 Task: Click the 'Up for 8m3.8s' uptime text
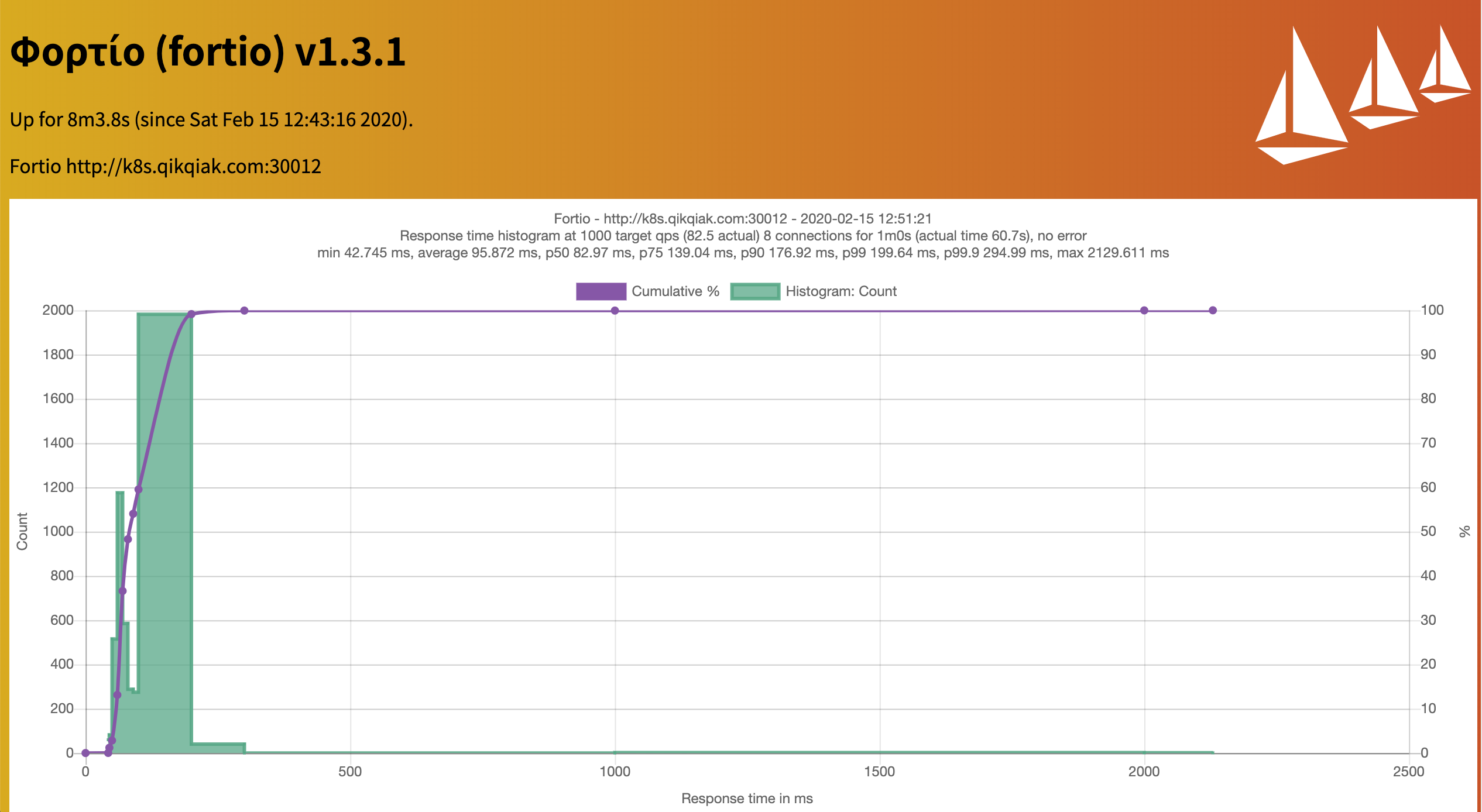(211, 119)
